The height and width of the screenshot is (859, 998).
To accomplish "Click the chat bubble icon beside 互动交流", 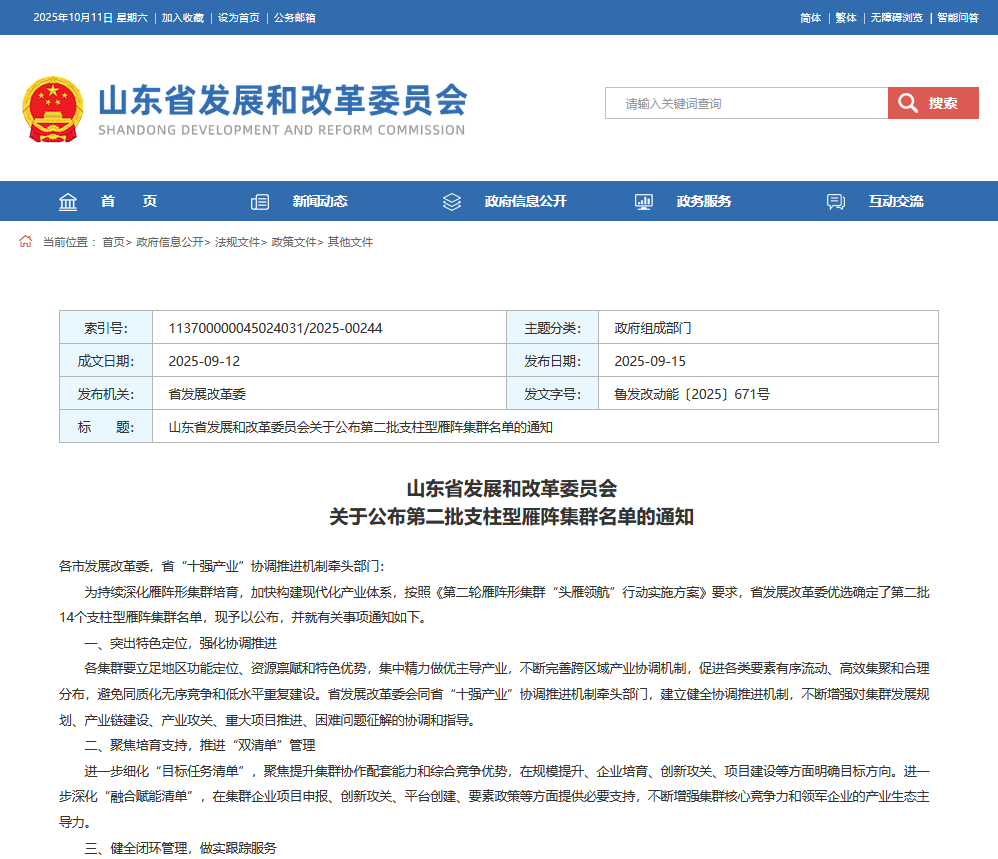I will [x=836, y=202].
